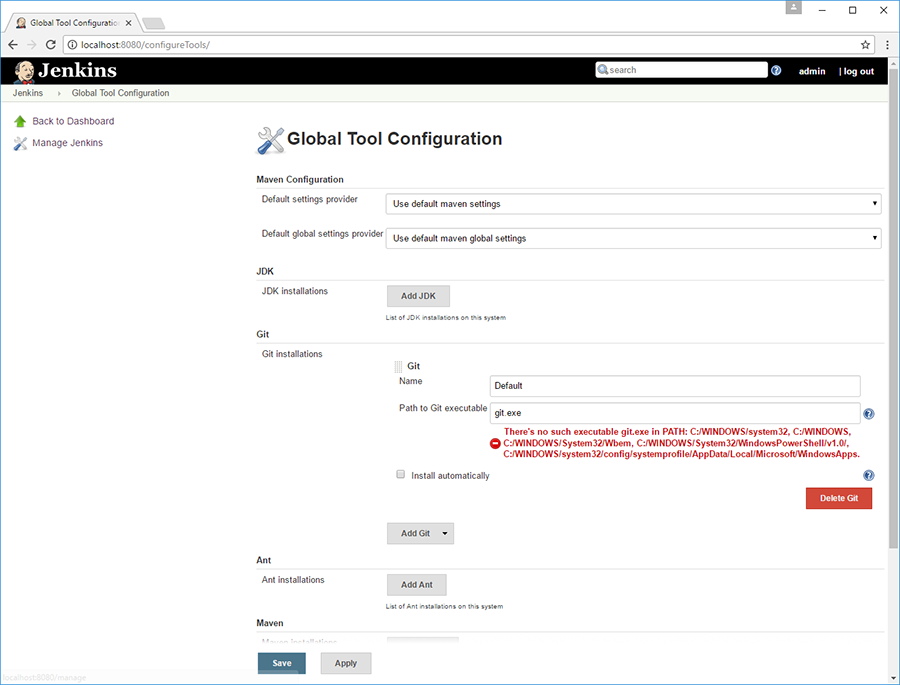Click the Git installation drag handle
Image resolution: width=900 pixels, height=685 pixels.
398,366
